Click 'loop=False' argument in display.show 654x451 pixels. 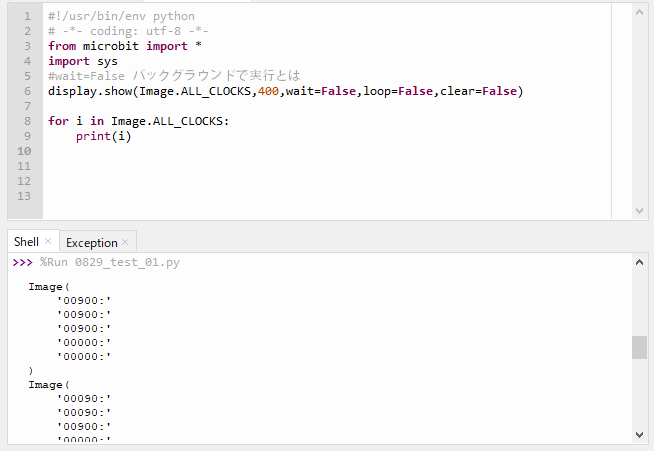[398, 91]
